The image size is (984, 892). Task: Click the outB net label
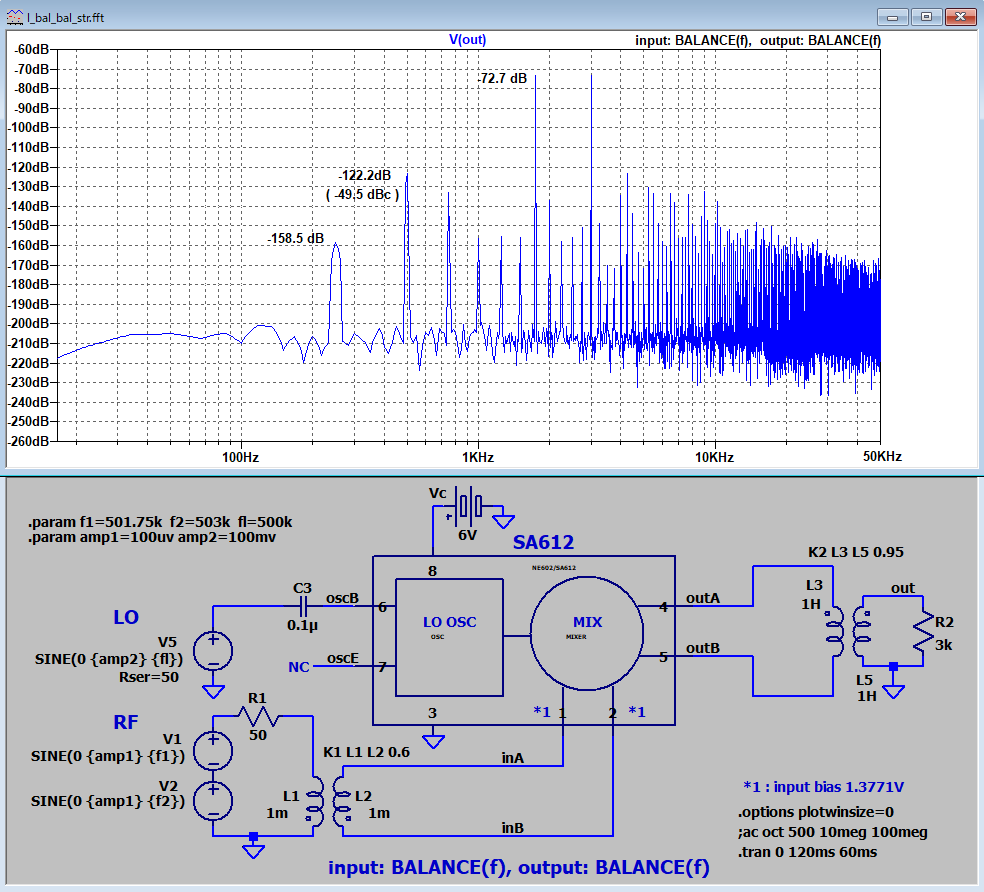click(703, 648)
